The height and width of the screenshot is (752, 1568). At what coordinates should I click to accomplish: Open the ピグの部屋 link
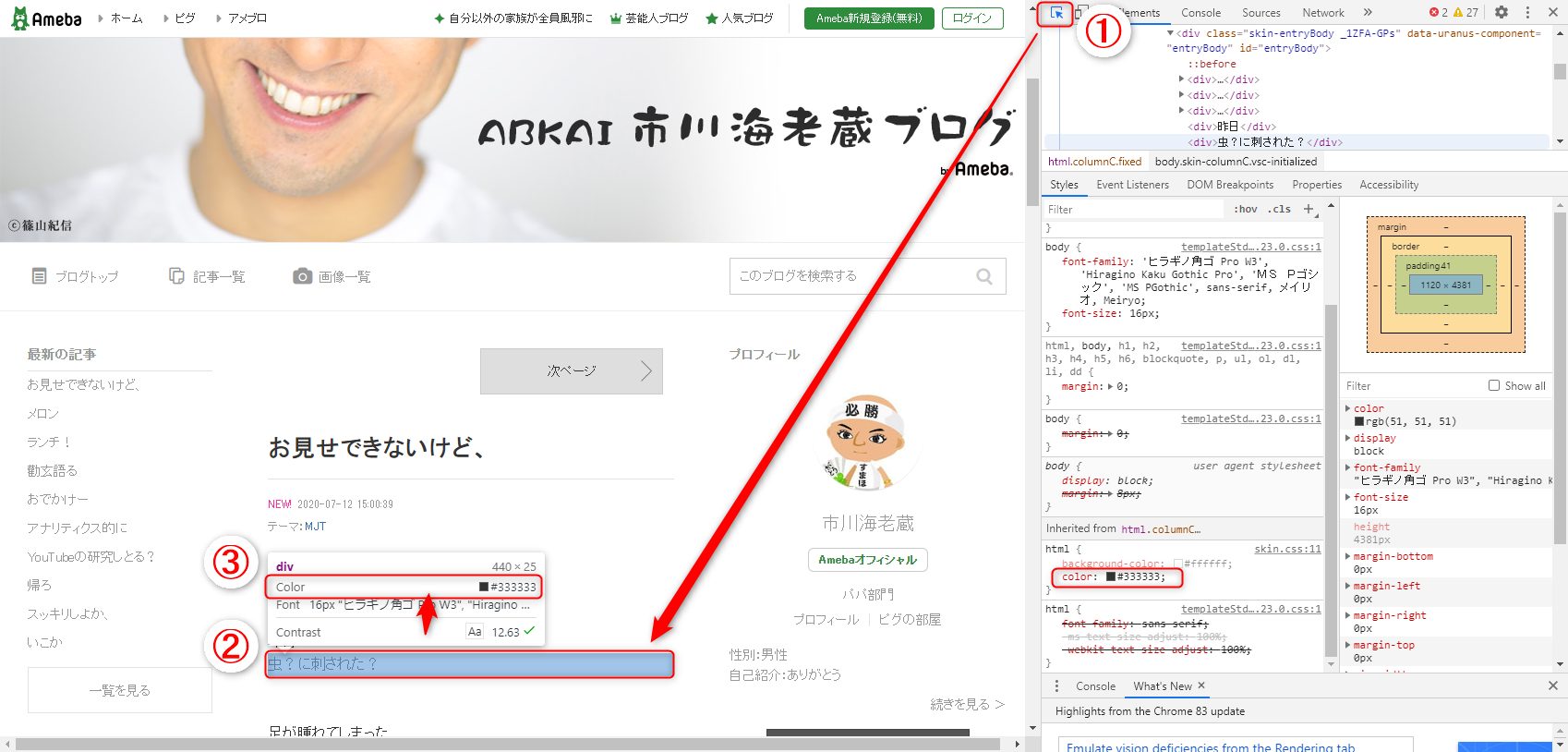click(910, 620)
